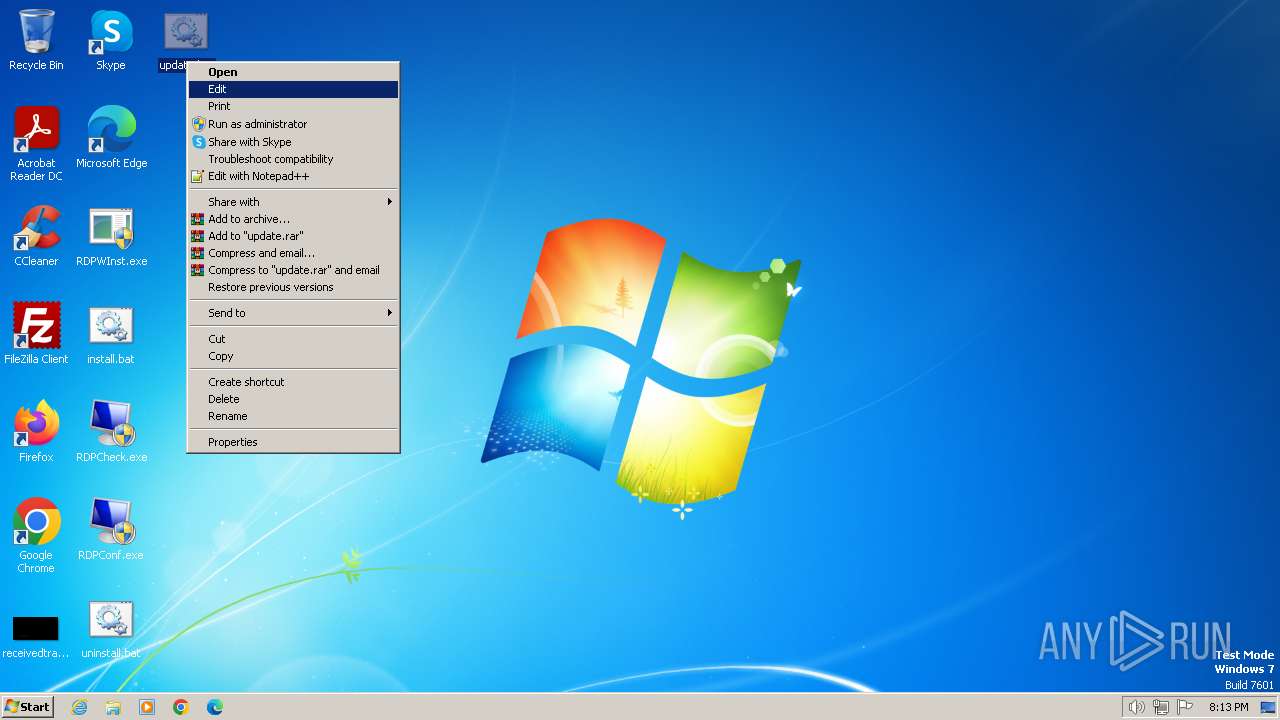Screen dimensions: 1280x720
Task: Select Create shortcut
Action: [293, 382]
